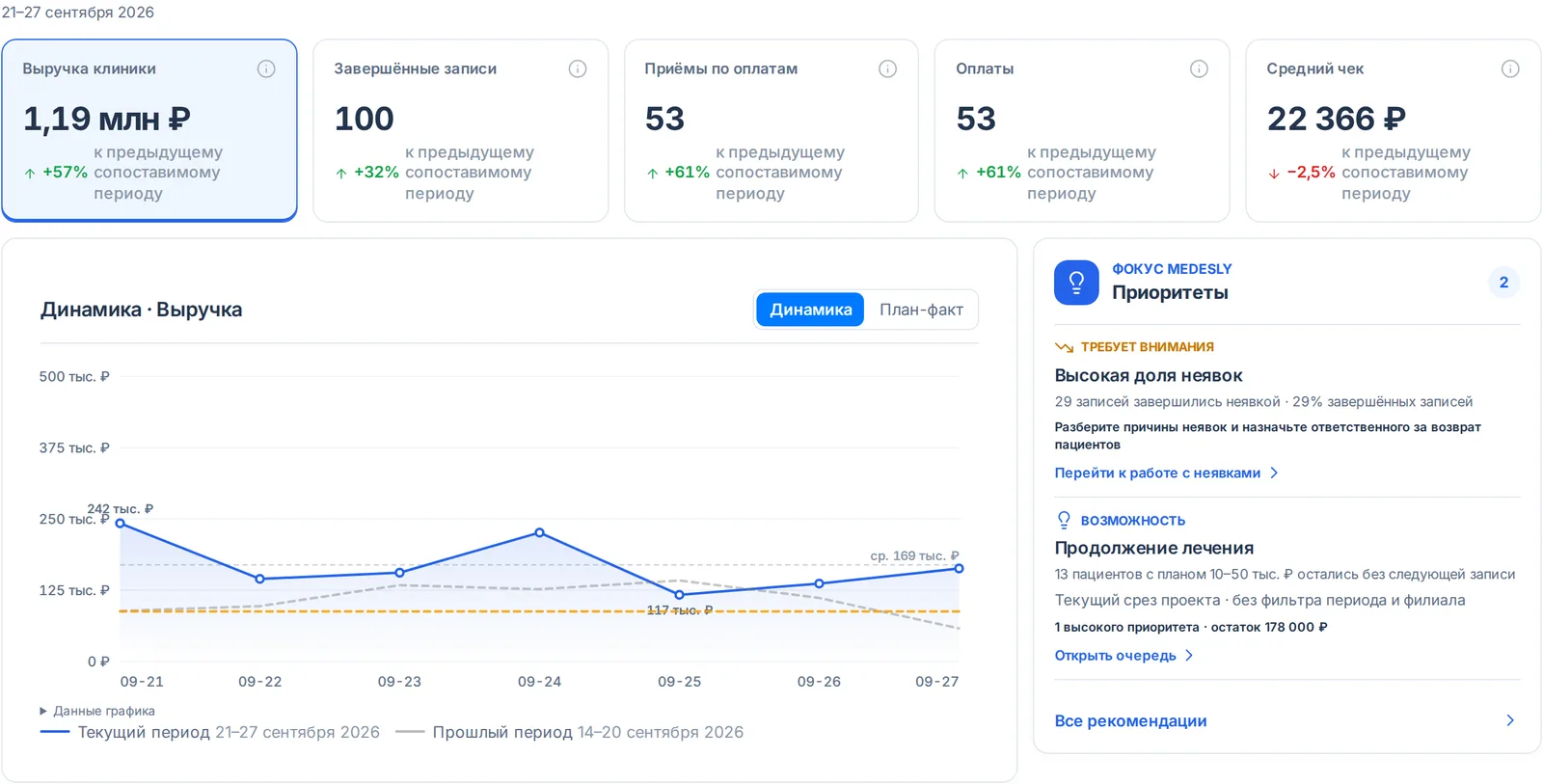Click the lightbulb Фокус Medesly icon

[x=1076, y=283]
